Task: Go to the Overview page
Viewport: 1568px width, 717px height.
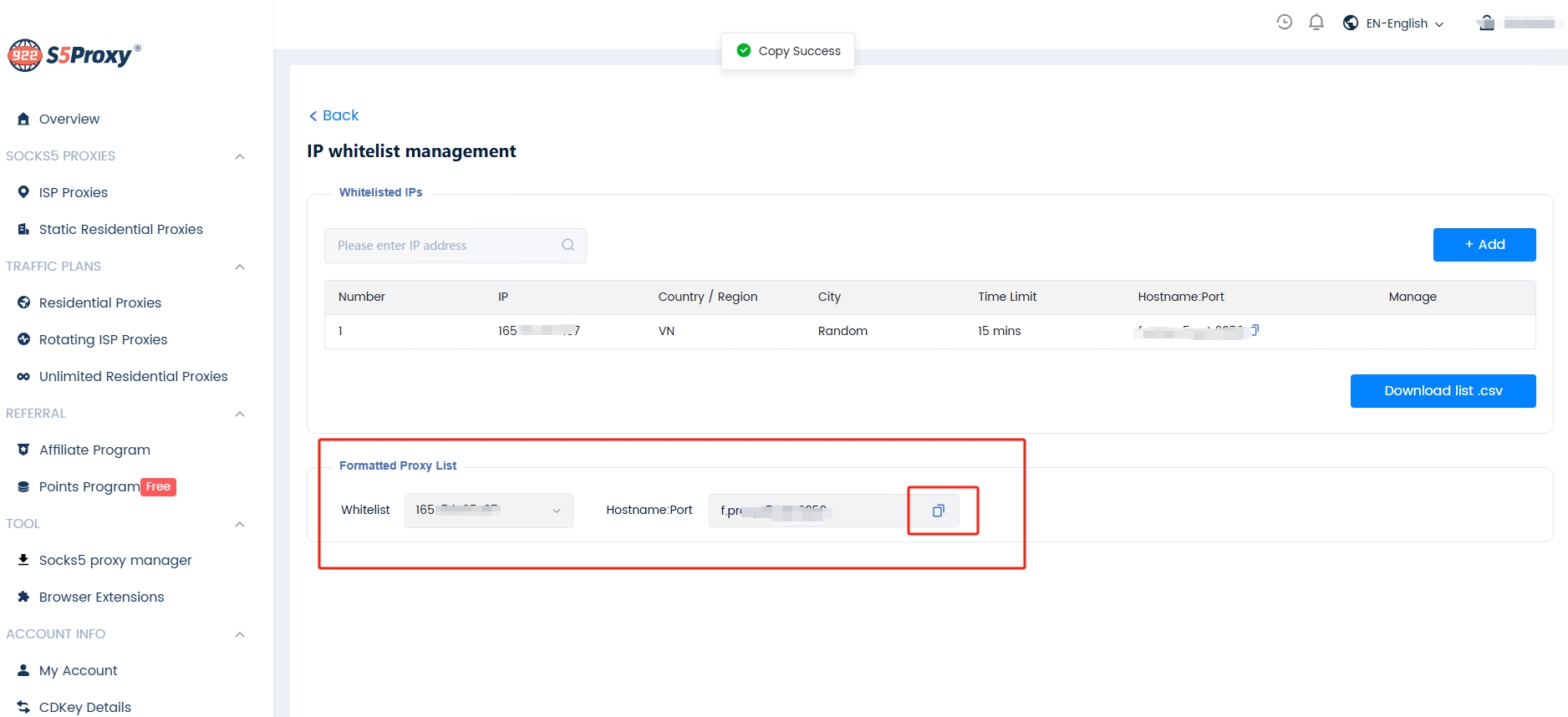Action: (x=69, y=119)
